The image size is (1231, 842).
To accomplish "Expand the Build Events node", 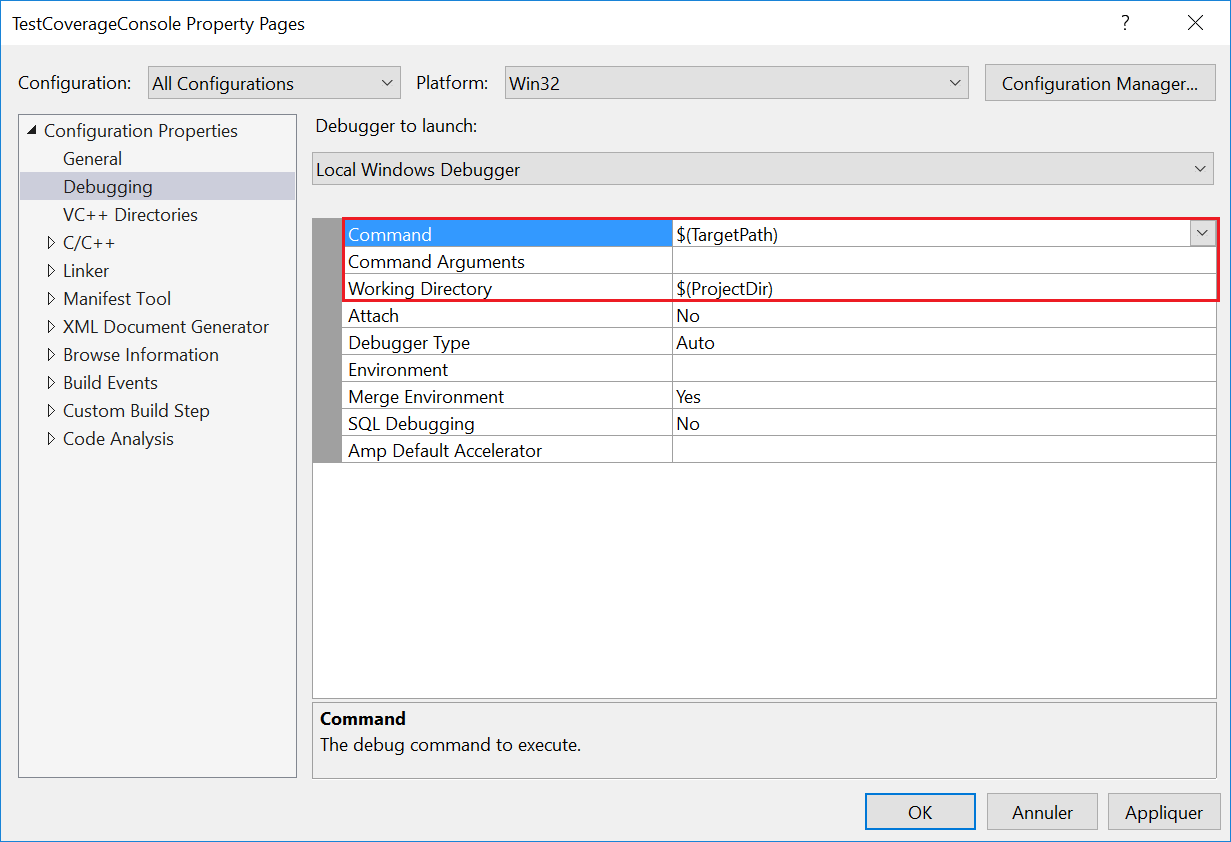I will 52,383.
